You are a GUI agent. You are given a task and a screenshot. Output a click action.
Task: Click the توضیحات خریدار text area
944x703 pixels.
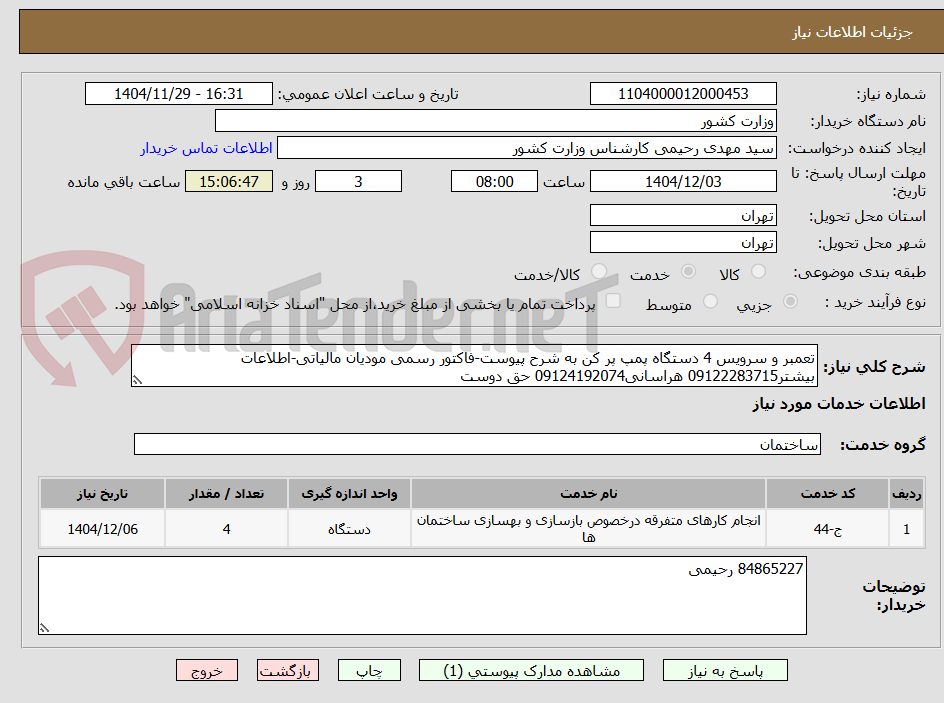click(422, 595)
